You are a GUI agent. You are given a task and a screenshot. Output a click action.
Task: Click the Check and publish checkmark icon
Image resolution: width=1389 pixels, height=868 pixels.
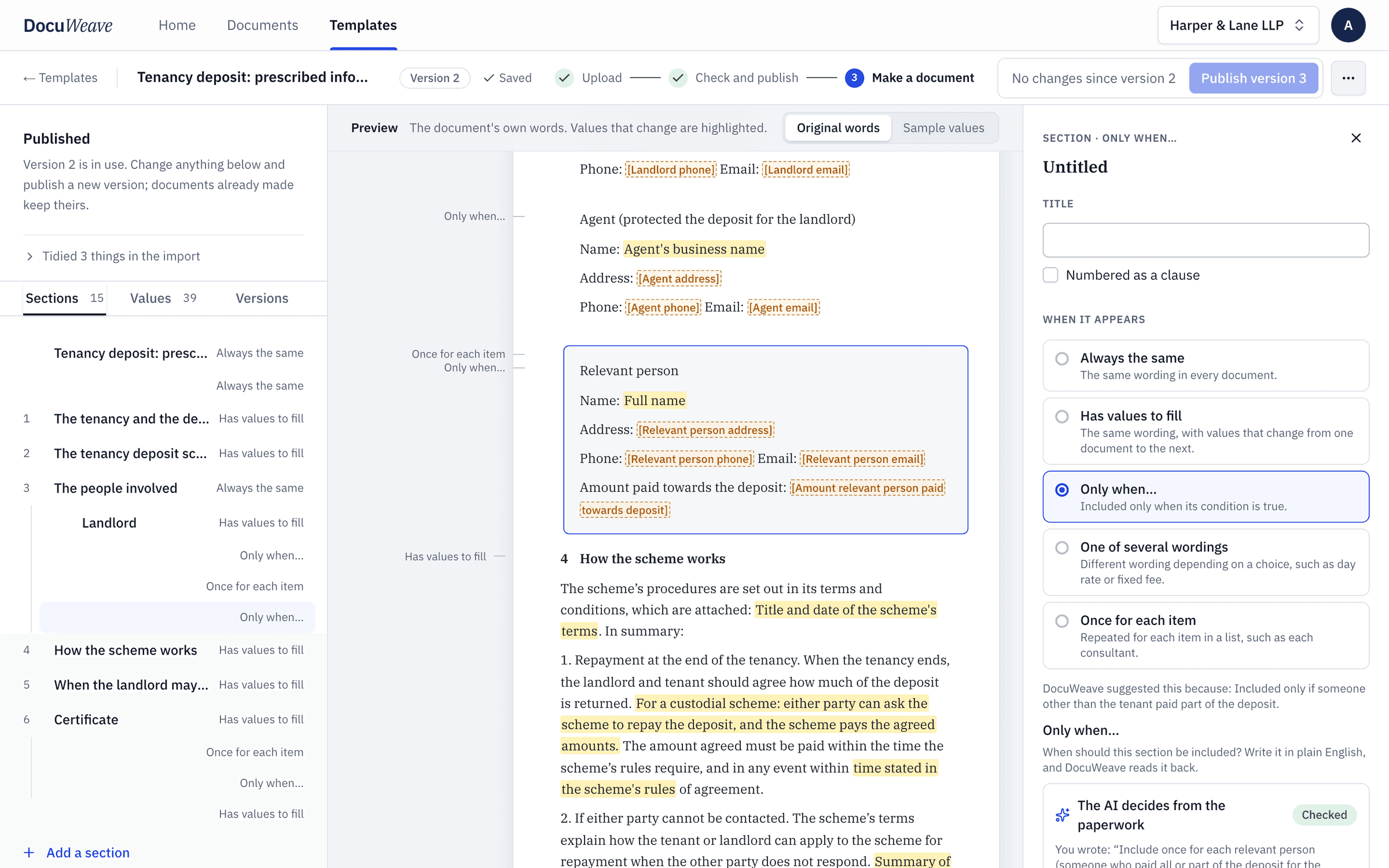[678, 78]
